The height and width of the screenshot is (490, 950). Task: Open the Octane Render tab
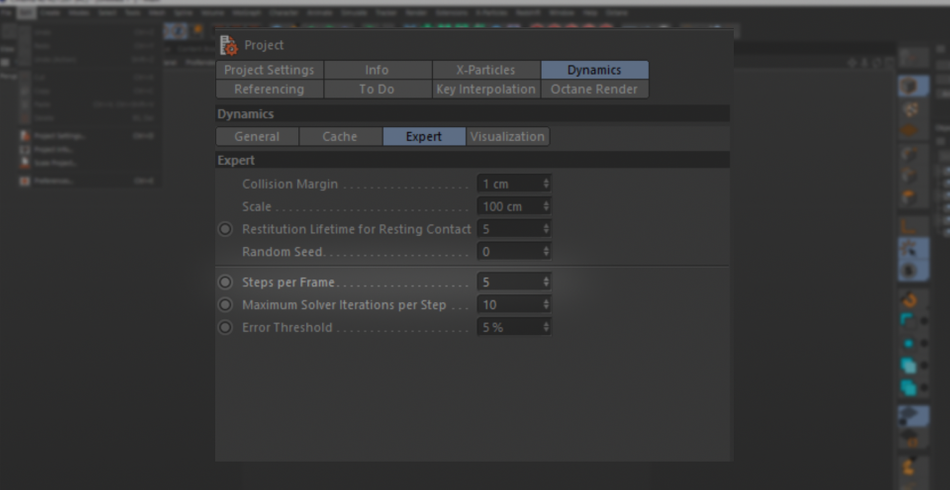coord(594,90)
